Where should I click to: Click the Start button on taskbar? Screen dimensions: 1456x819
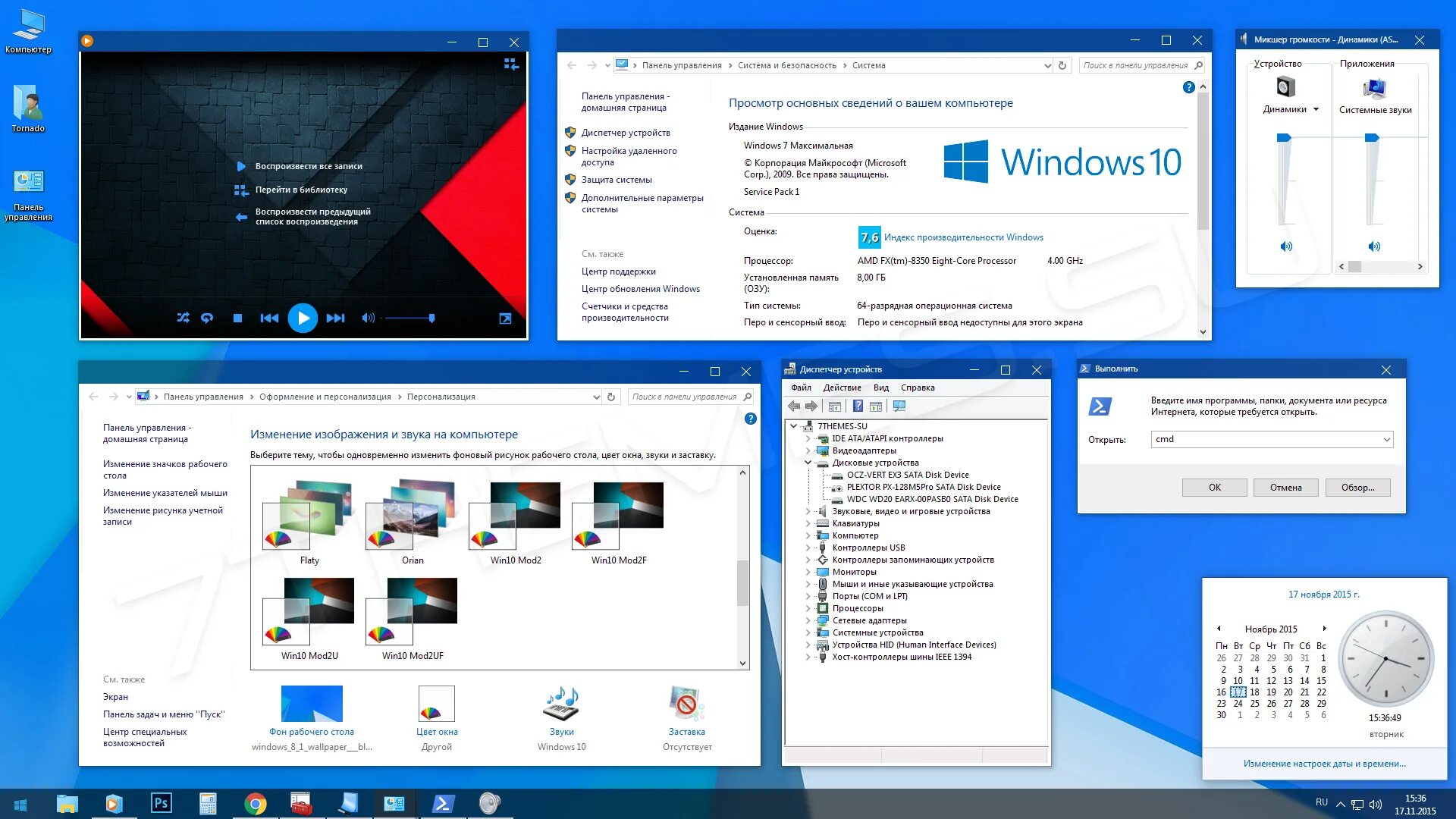pyautogui.click(x=20, y=805)
